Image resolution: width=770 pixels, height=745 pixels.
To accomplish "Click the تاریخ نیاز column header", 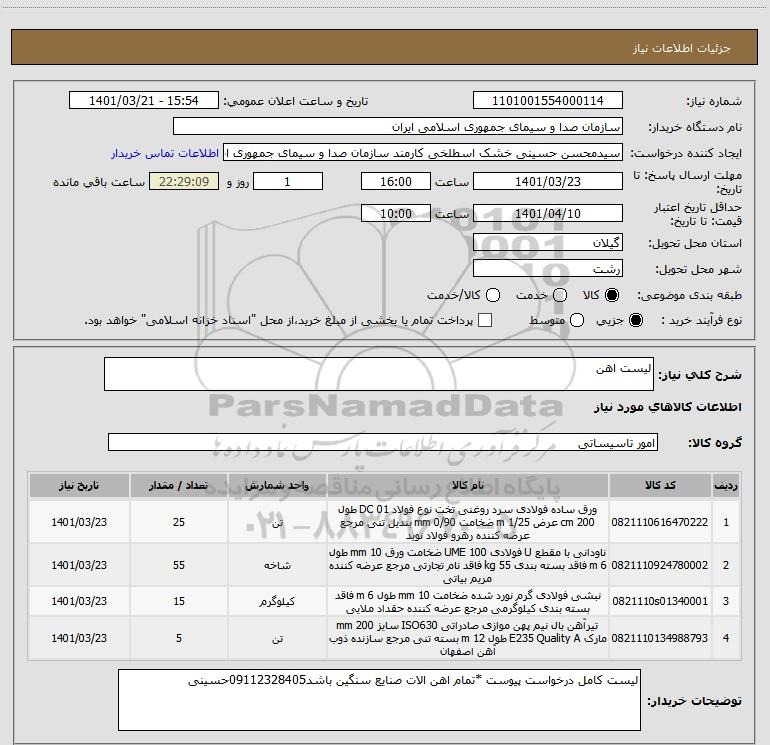I will click(79, 486).
